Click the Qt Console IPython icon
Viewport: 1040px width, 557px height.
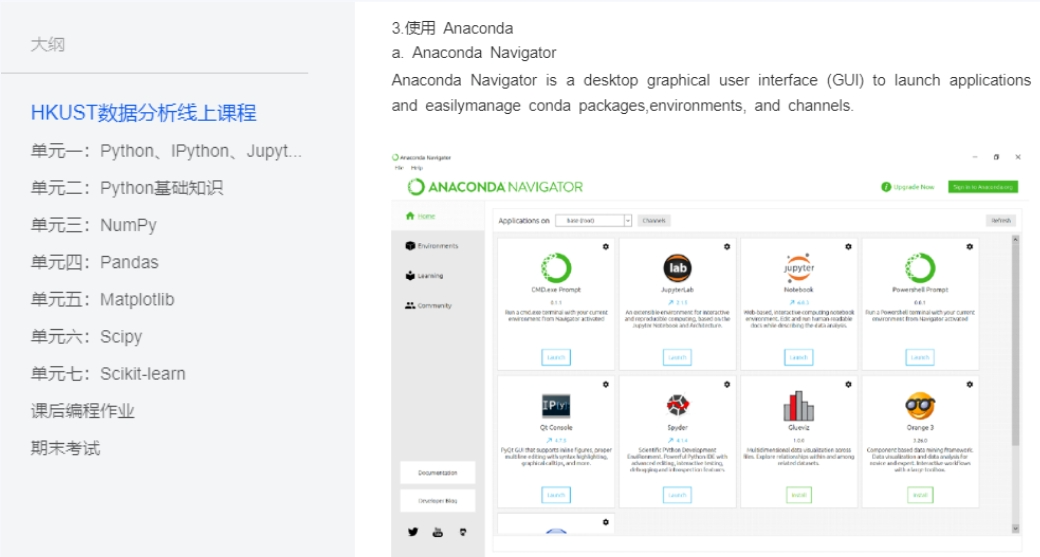coord(556,405)
